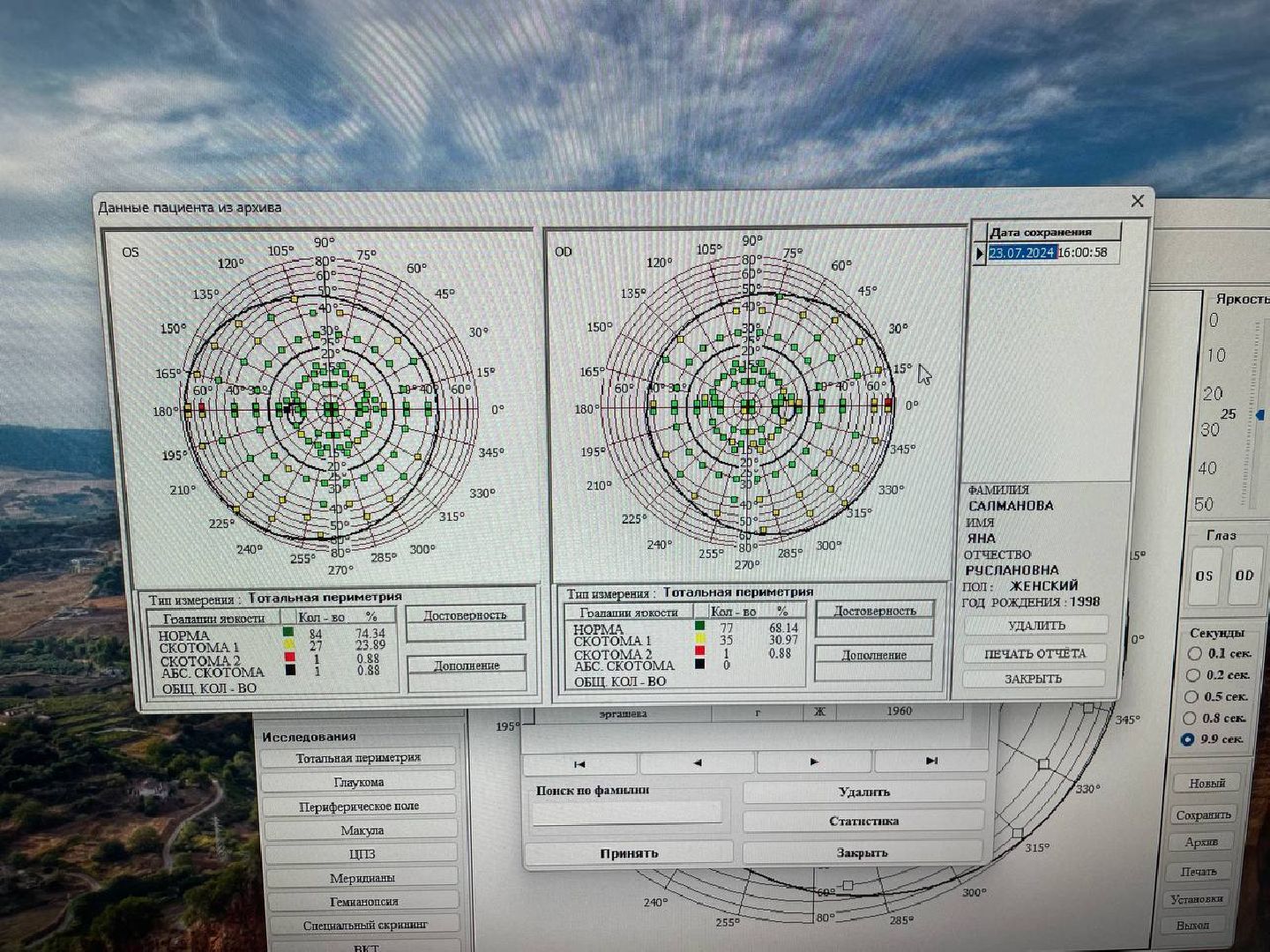This screenshot has height=952, width=1270.
Task: Close the patient archive data dialog
Action: [x=1137, y=202]
